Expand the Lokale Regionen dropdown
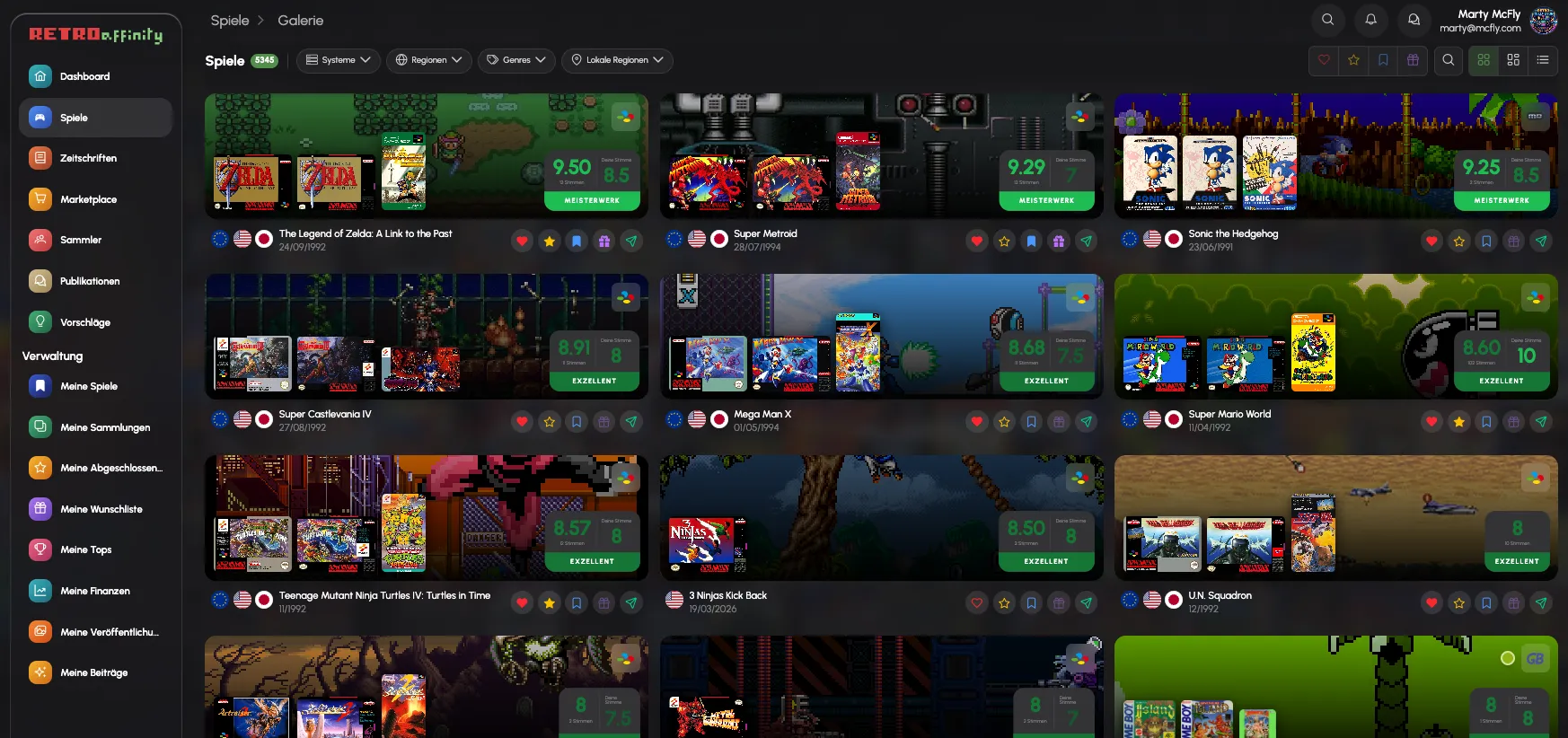 point(618,60)
